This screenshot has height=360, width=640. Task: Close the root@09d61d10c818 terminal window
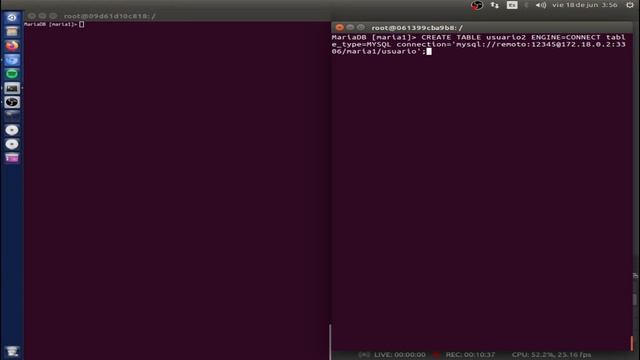[x=31, y=16]
